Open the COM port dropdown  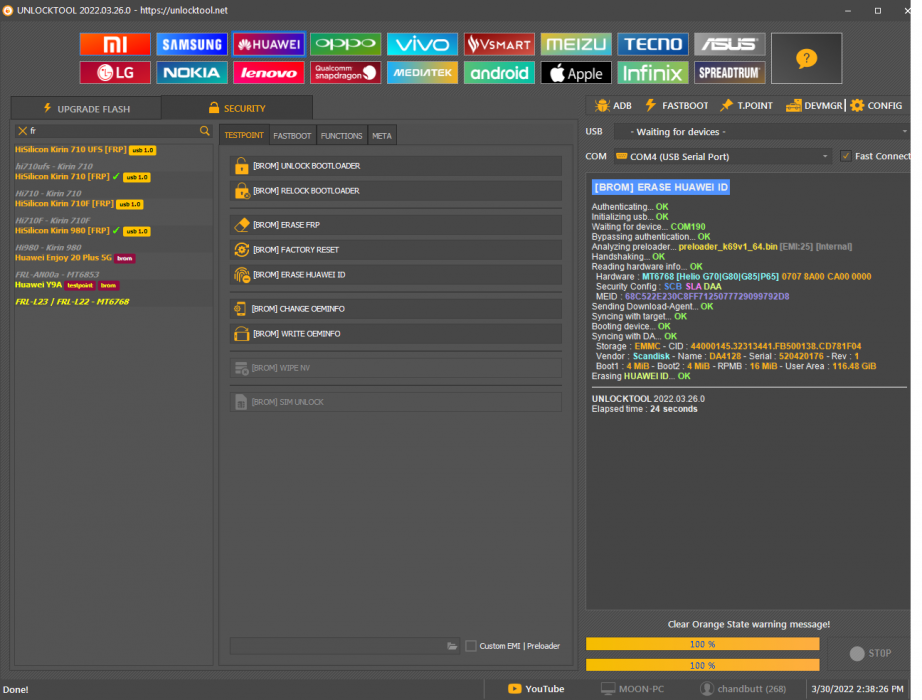click(x=722, y=156)
